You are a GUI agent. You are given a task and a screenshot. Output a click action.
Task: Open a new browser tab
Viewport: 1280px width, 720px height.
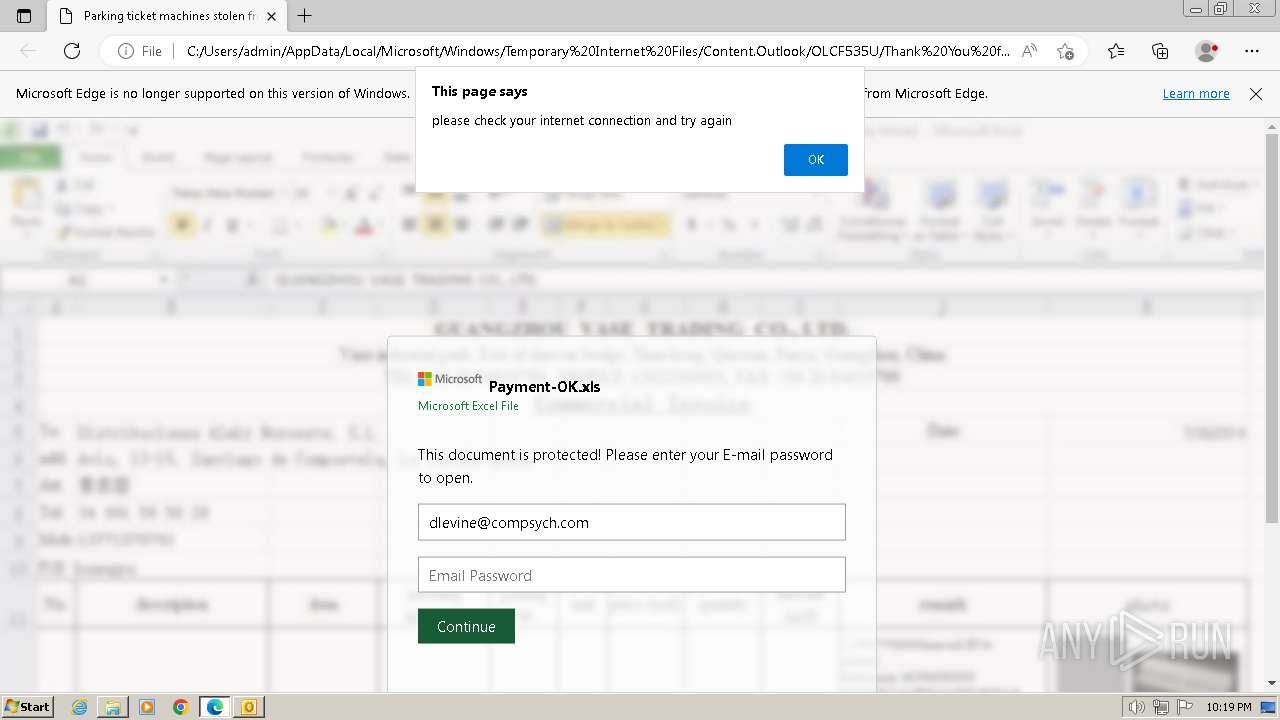pos(305,16)
